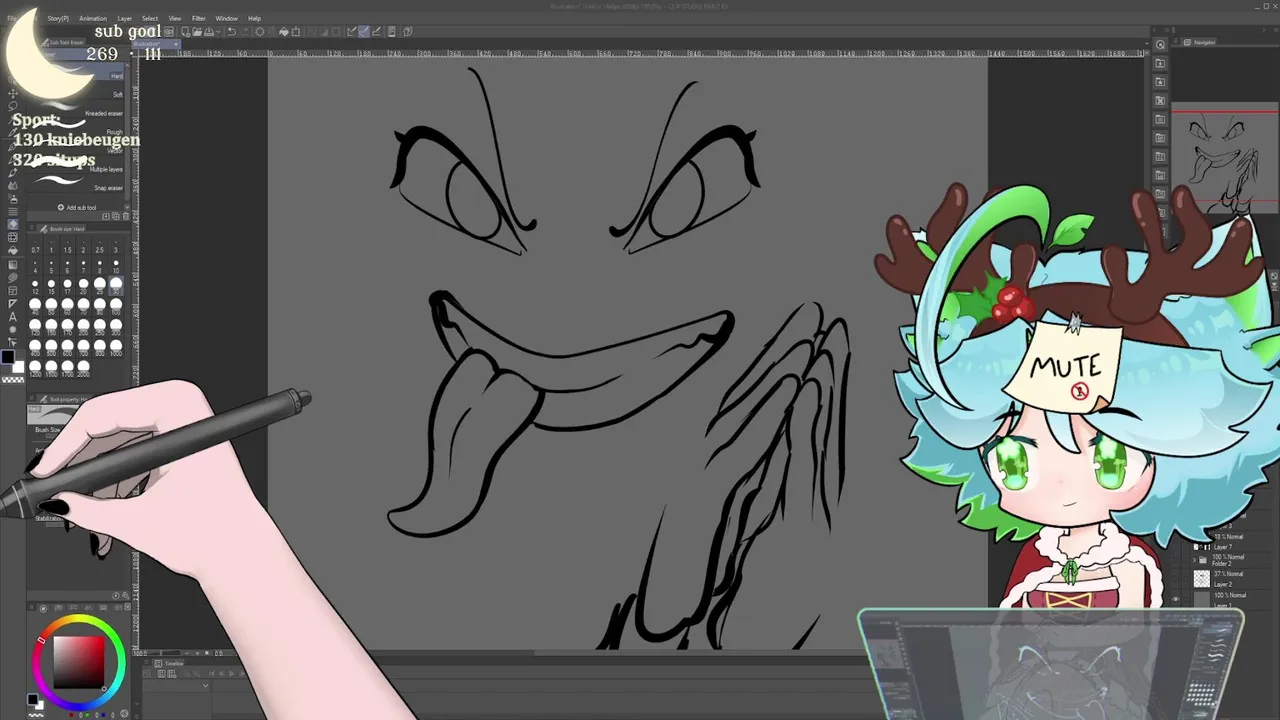Click the Fill icon in the command bar
Viewport: 1280px width, 720px height.
tap(284, 32)
